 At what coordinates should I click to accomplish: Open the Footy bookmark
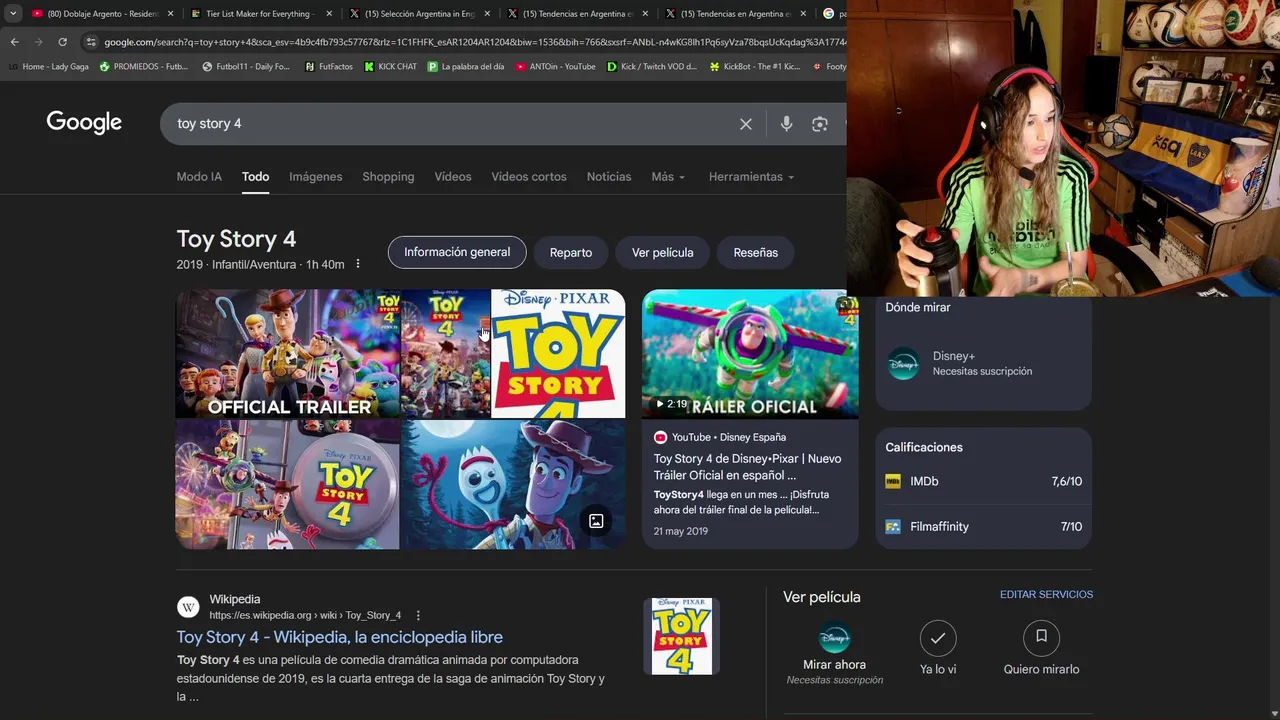point(829,67)
